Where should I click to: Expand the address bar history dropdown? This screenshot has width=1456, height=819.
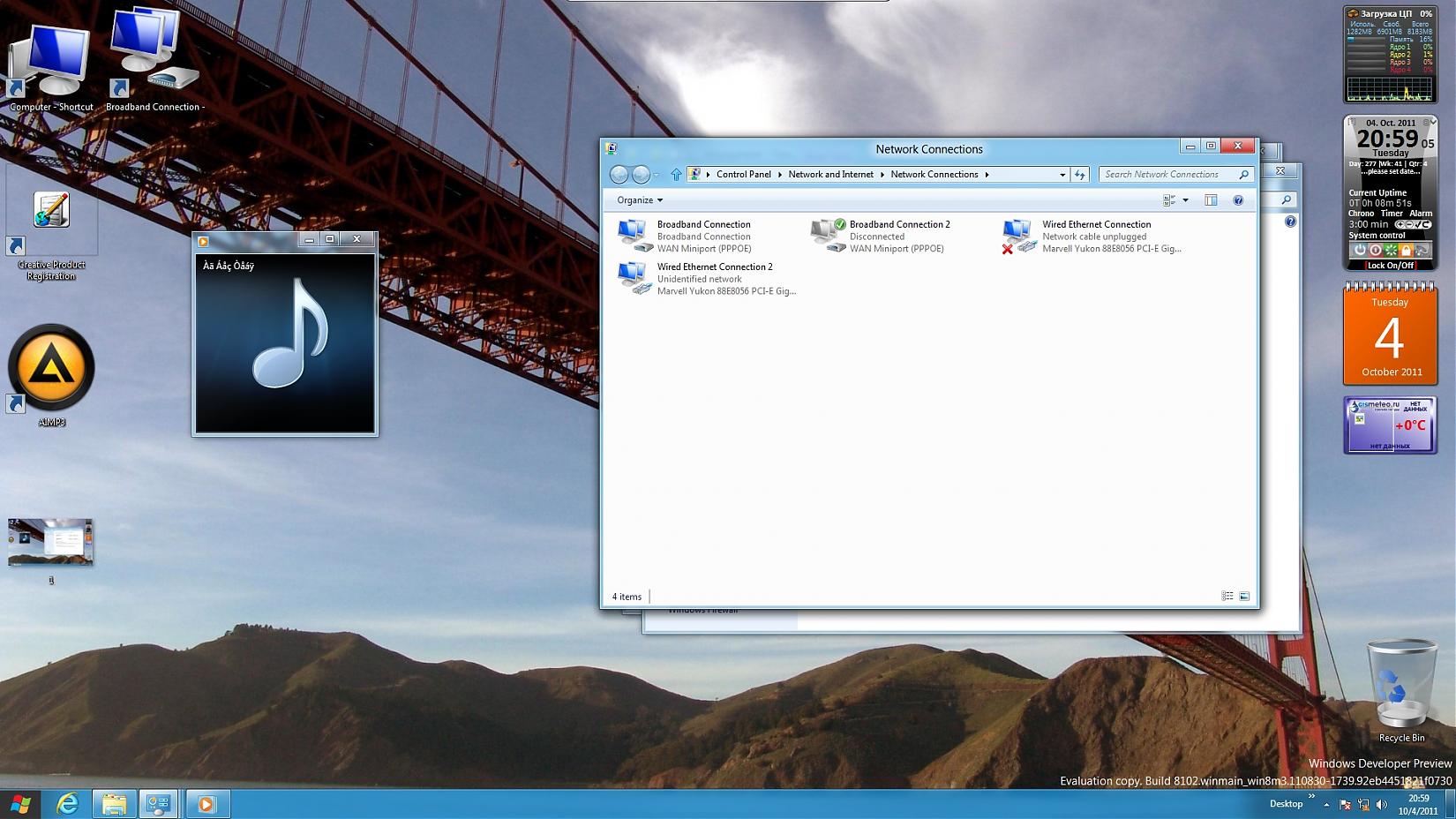click(x=1062, y=175)
